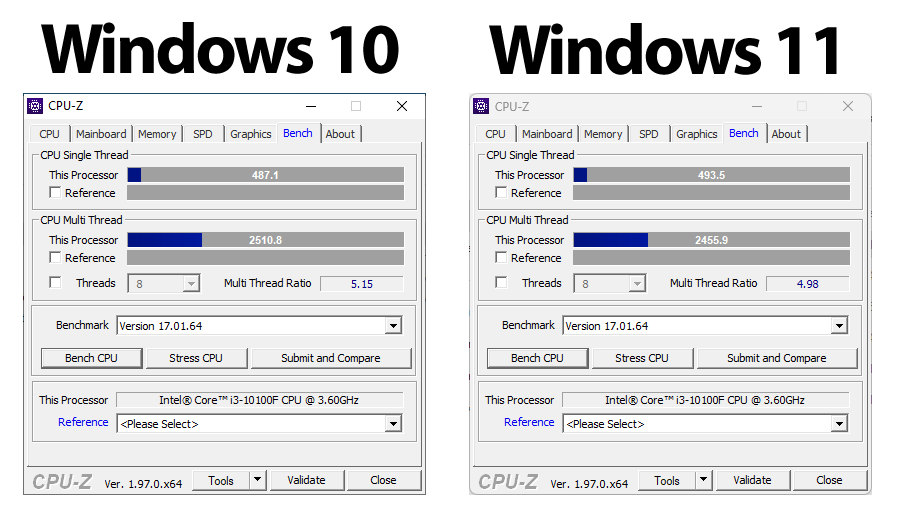
Task: Click Tools button in Windows 11 window
Action: coord(667,480)
